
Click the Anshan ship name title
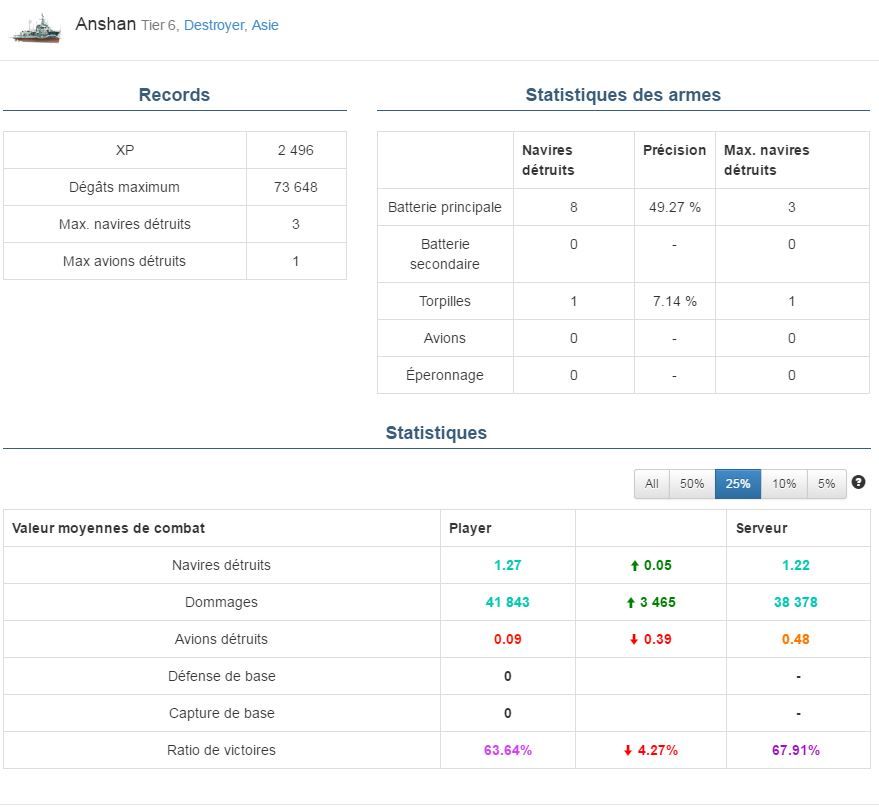[x=105, y=24]
